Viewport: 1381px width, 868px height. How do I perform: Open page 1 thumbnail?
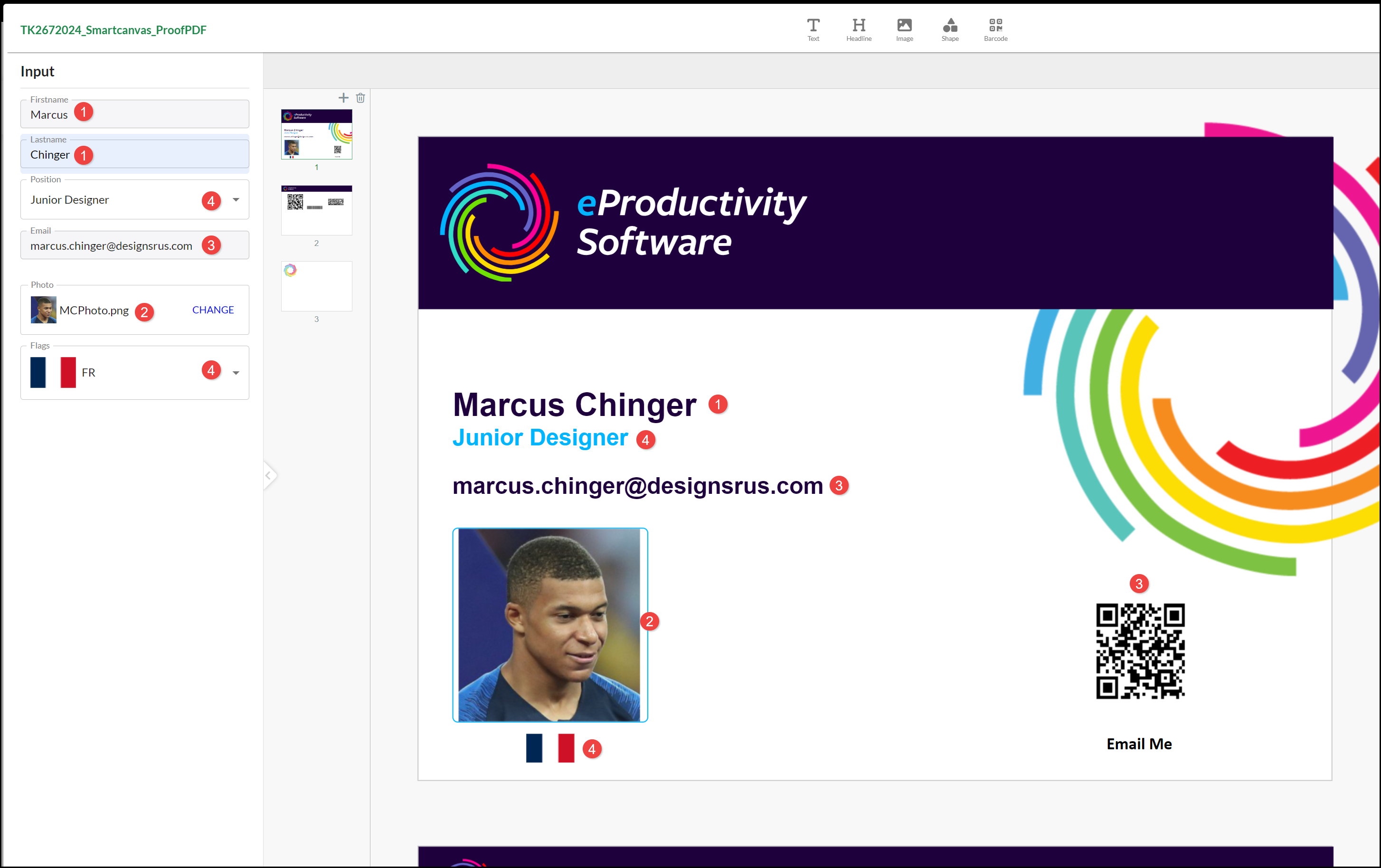(x=316, y=134)
